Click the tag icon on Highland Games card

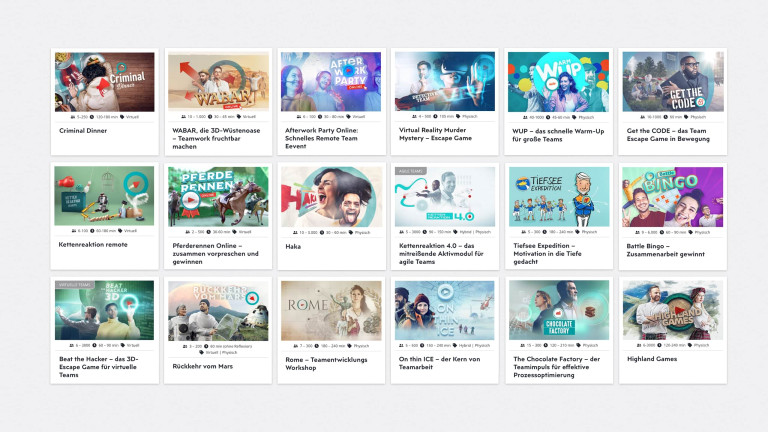690,346
